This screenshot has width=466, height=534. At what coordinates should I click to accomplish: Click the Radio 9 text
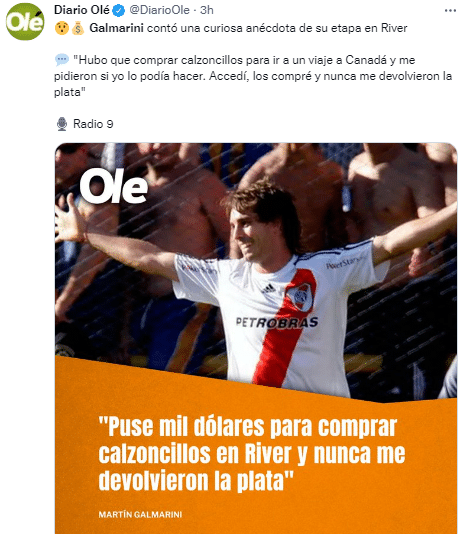pos(93,124)
